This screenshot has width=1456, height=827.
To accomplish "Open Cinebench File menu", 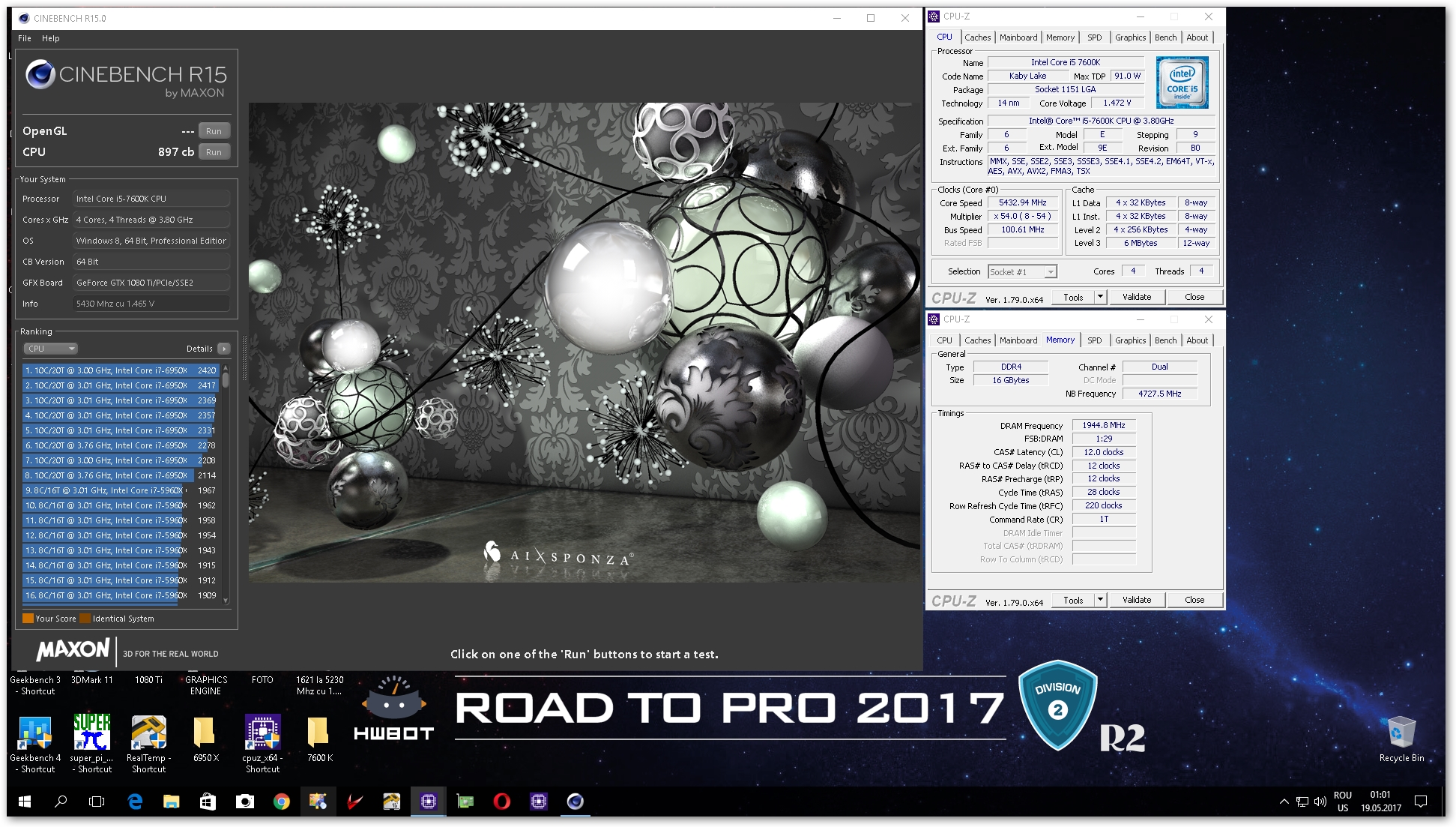I will click(25, 38).
